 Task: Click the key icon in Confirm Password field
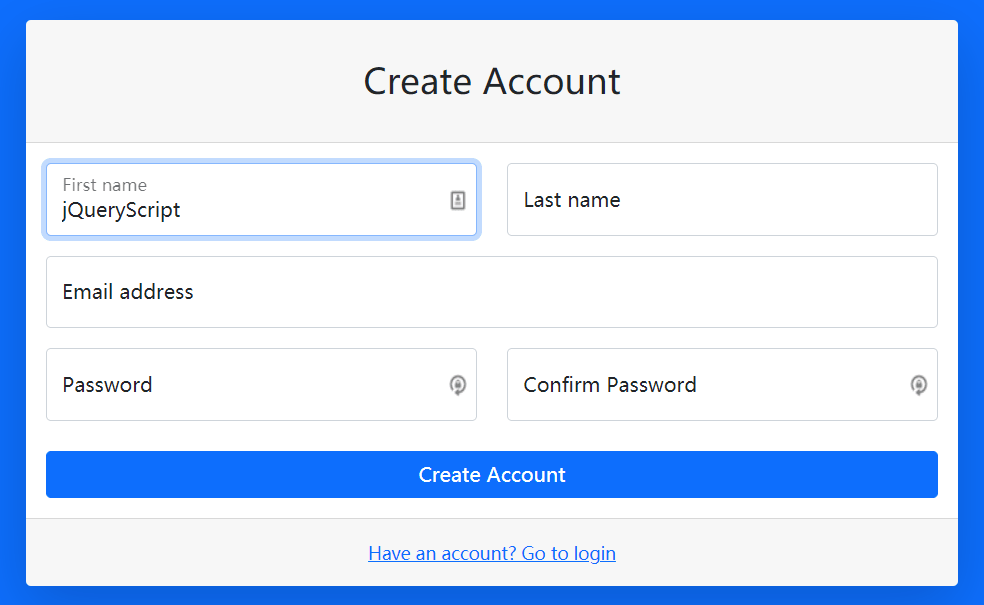point(919,385)
